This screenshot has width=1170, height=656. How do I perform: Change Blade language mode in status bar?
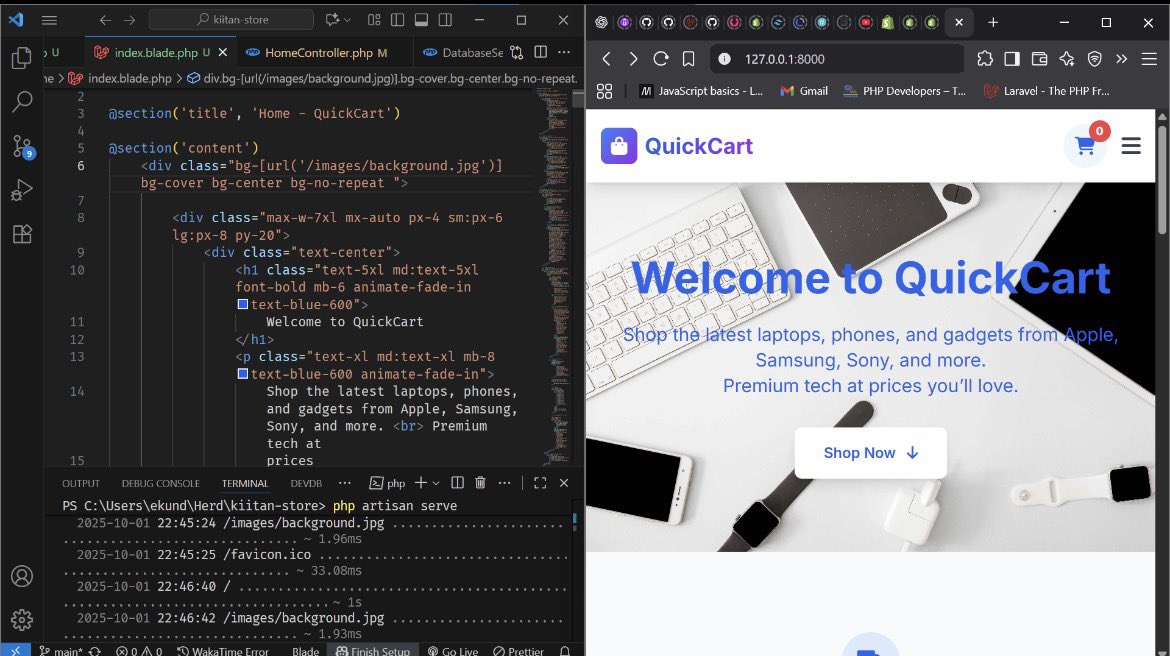click(305, 651)
